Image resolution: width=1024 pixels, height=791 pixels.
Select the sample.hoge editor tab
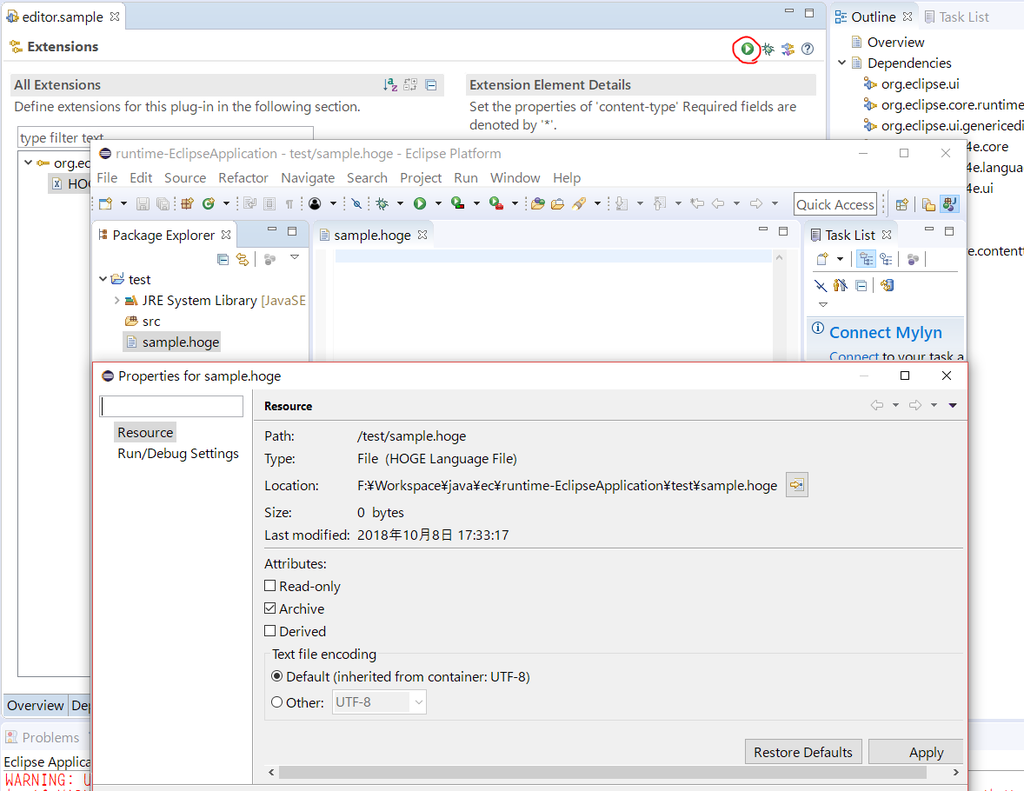tap(372, 235)
